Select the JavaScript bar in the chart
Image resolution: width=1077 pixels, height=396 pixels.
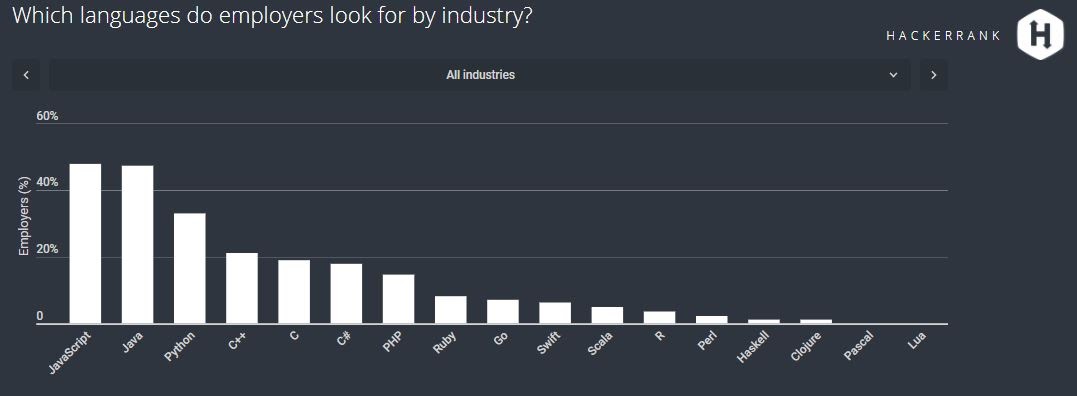[85, 244]
